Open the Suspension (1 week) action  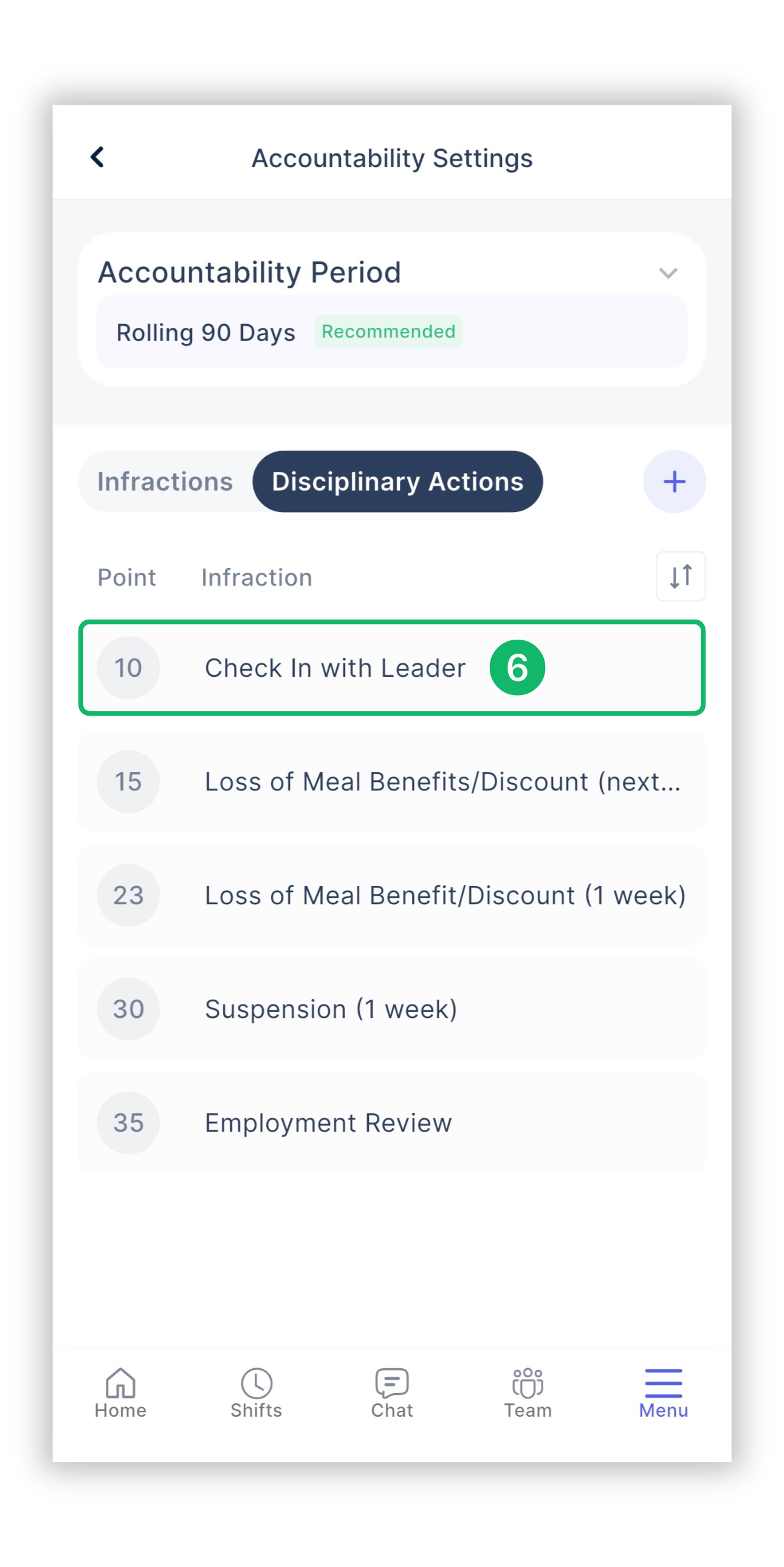tap(391, 1009)
